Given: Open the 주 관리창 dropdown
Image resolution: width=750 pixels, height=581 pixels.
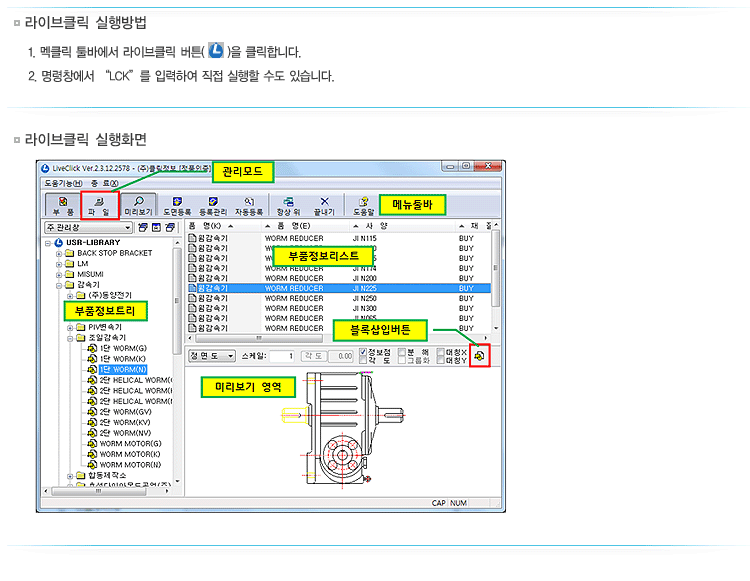Looking at the screenshot, I should point(88,228).
